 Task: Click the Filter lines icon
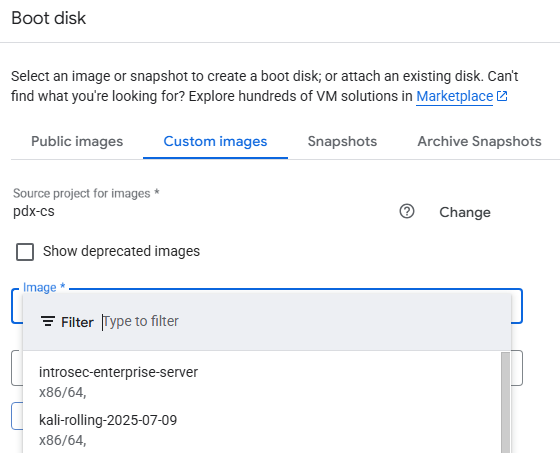coord(48,321)
